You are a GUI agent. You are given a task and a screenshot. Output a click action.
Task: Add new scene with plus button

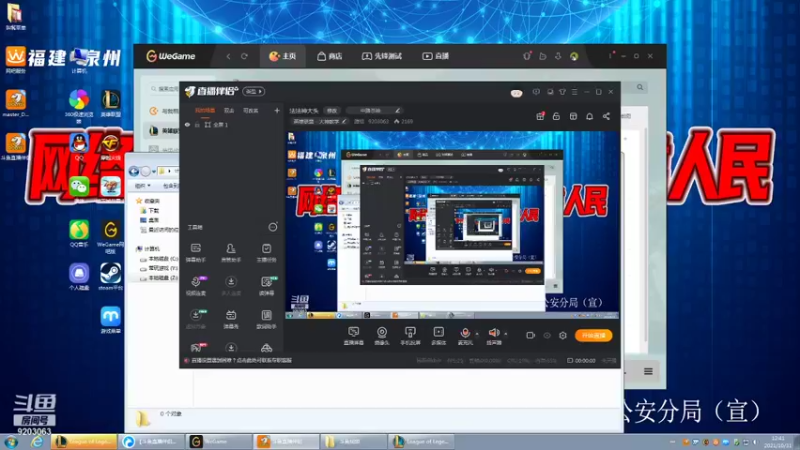277,110
